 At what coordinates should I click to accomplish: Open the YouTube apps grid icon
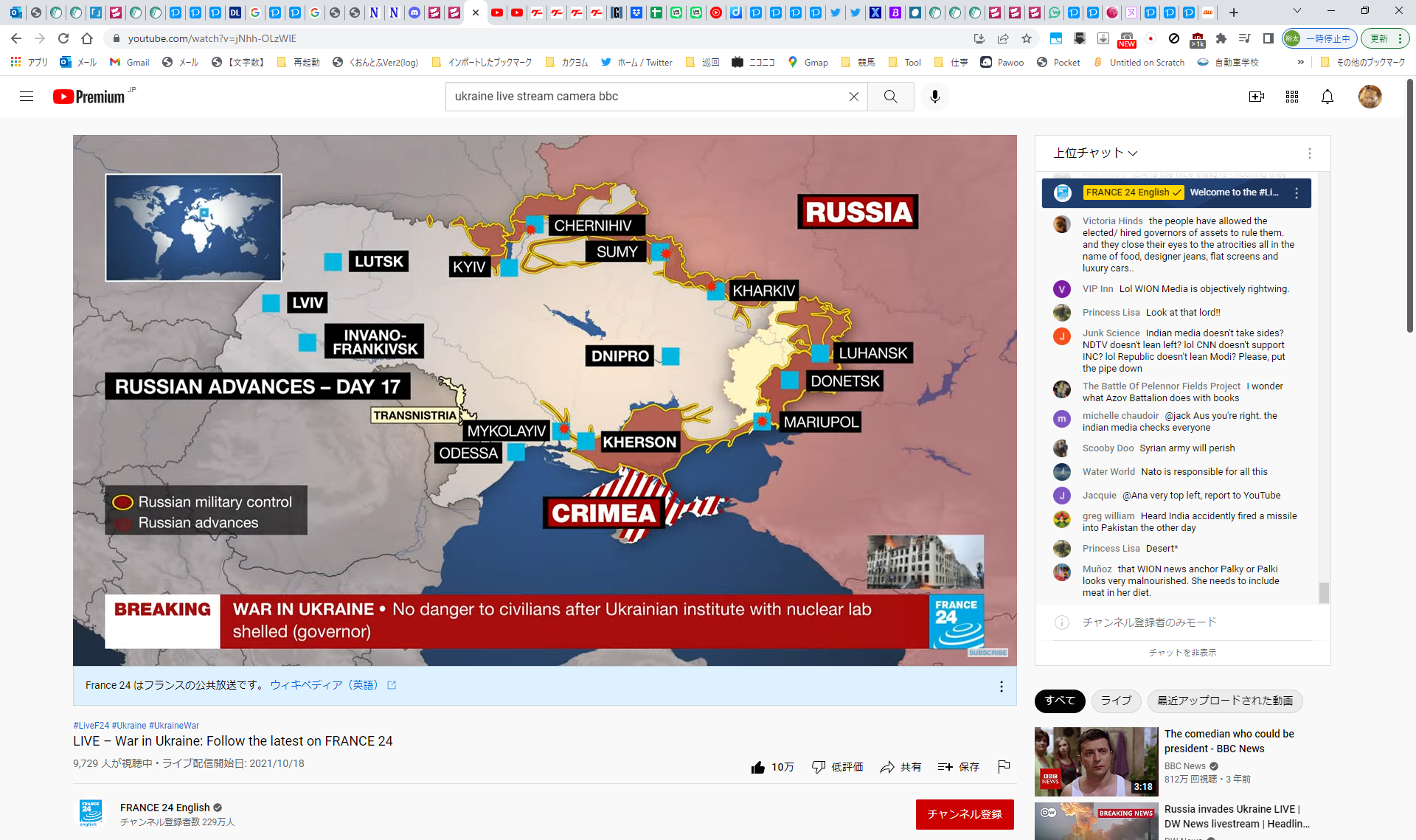pyautogui.click(x=1291, y=97)
